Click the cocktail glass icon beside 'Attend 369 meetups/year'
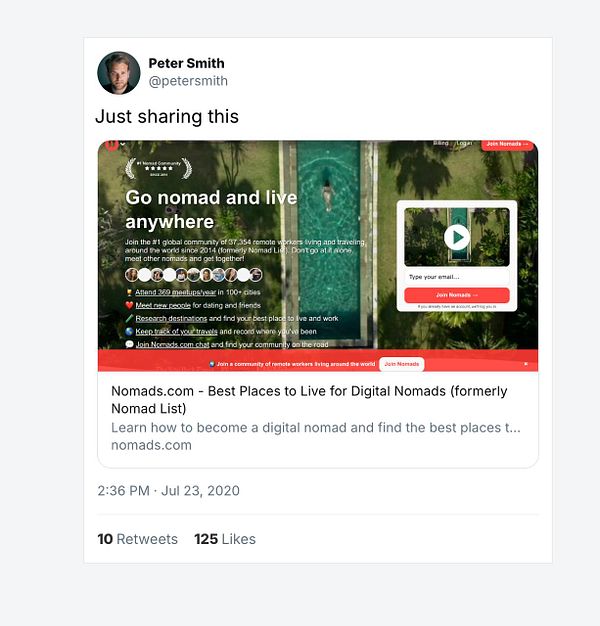Image resolution: width=600 pixels, height=626 pixels. pyautogui.click(x=129, y=293)
